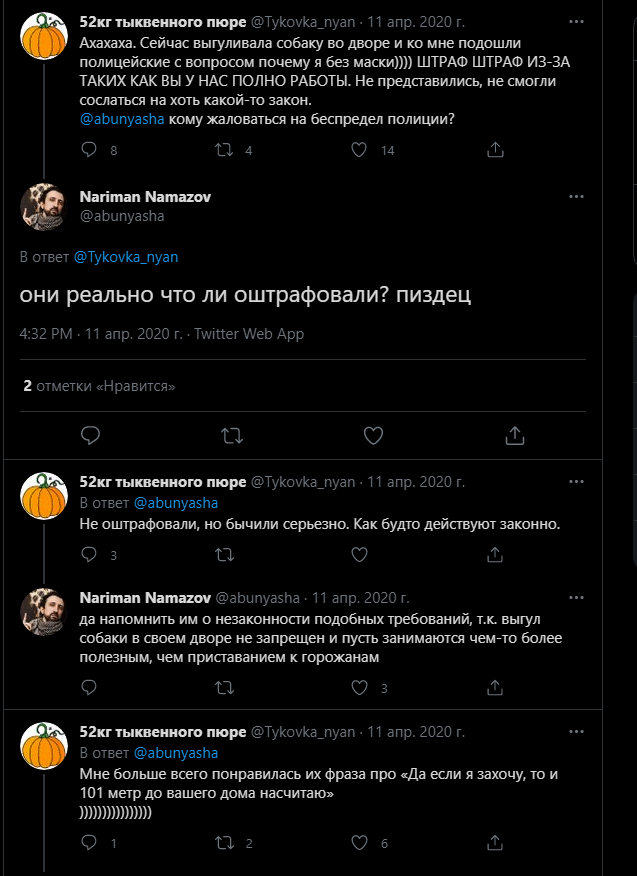Open the Twitter Web App link
The image size is (637, 876).
249,334
